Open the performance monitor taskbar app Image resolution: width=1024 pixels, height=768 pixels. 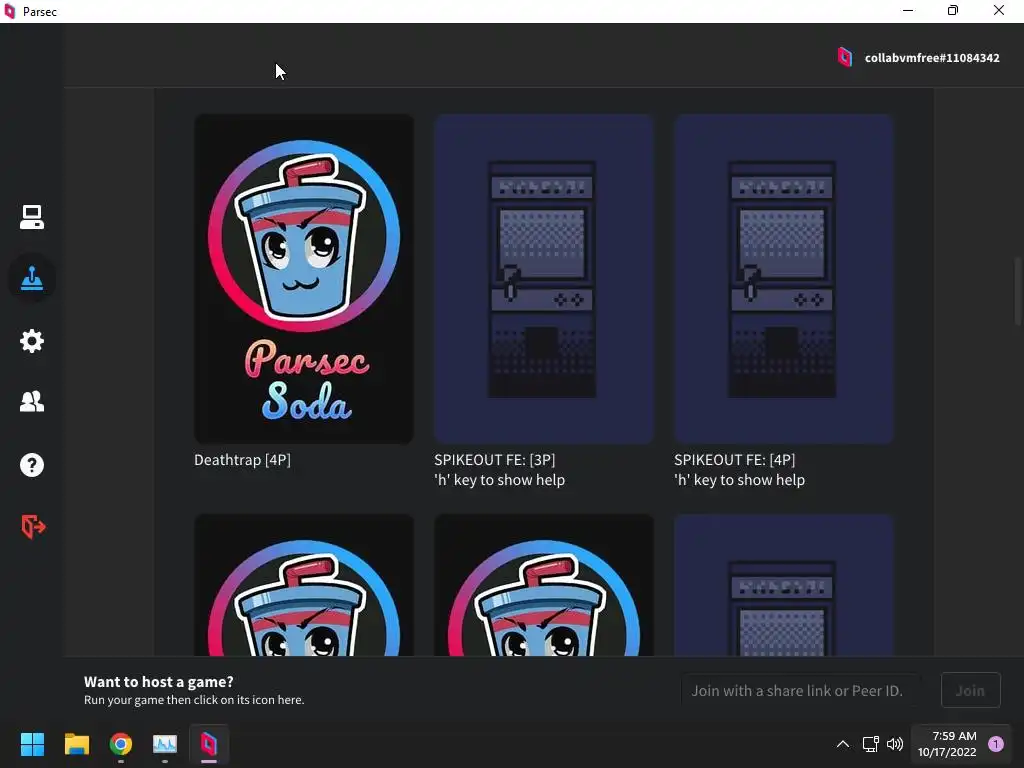[x=165, y=744]
